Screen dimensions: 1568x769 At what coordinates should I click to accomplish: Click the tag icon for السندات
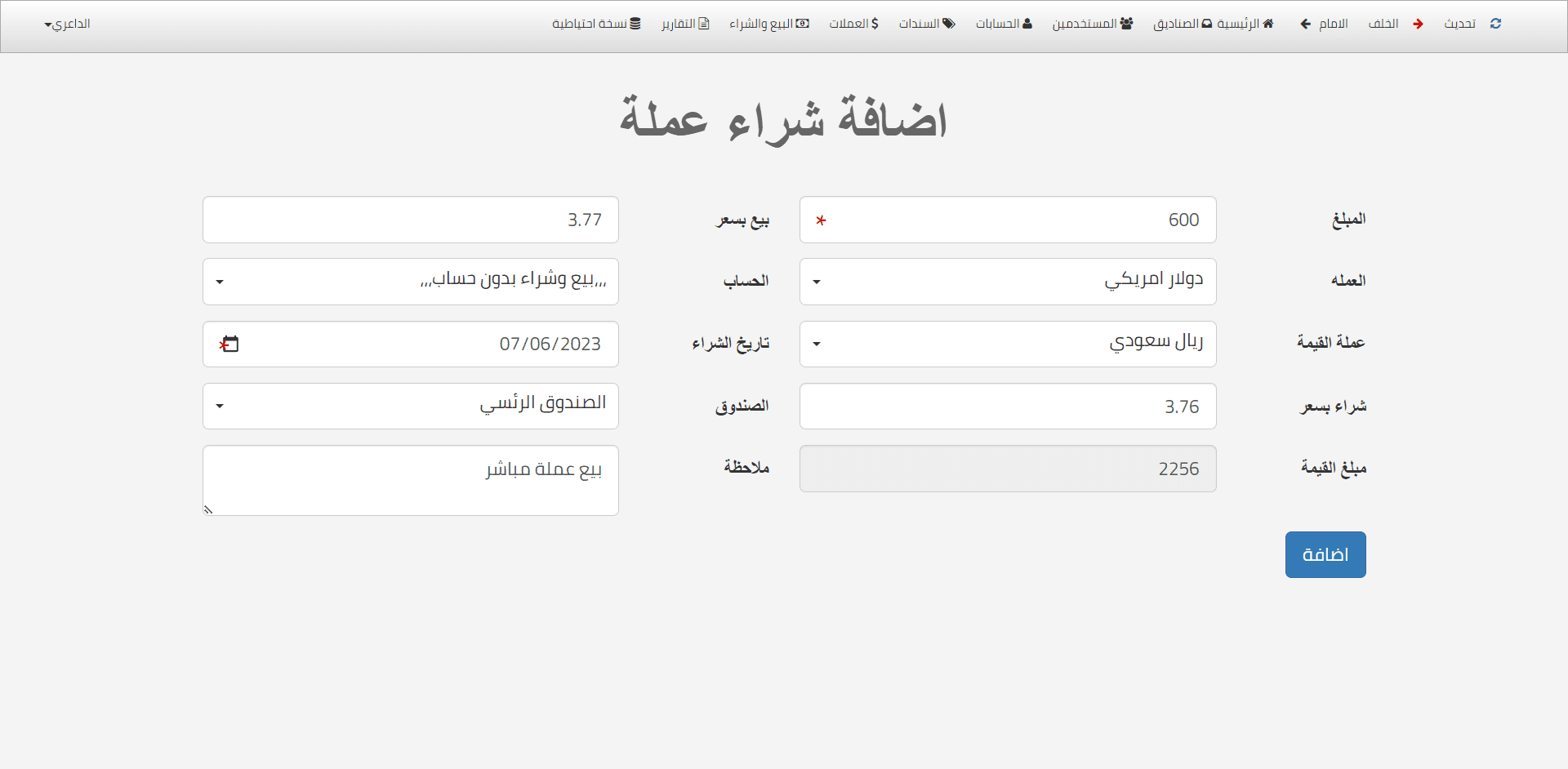tap(949, 24)
